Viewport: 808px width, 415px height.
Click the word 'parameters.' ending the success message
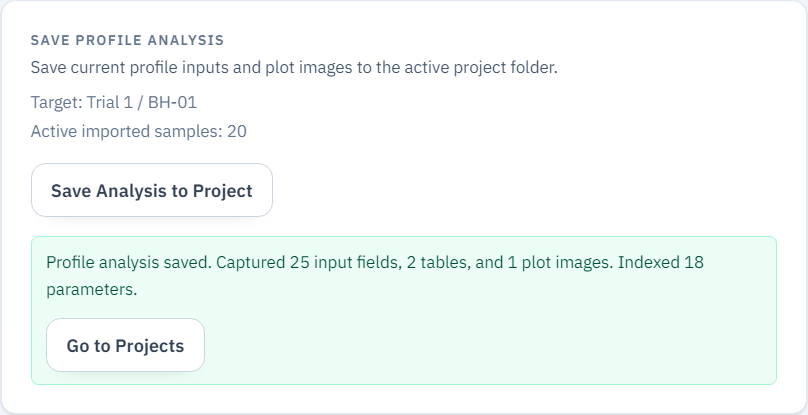(x=91, y=289)
